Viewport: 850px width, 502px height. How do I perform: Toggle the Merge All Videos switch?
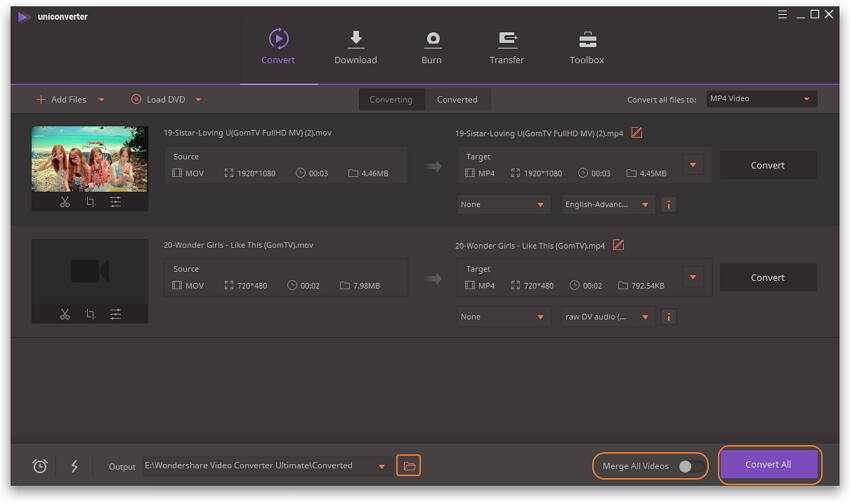688,466
